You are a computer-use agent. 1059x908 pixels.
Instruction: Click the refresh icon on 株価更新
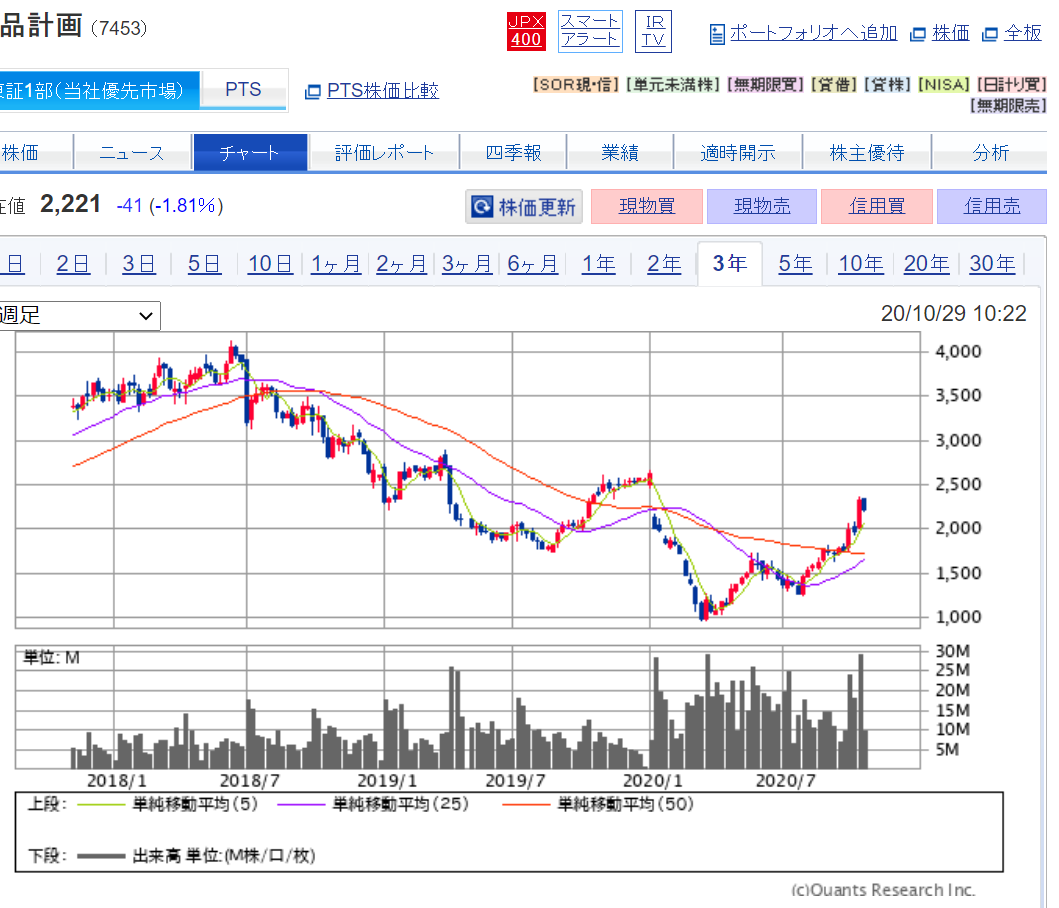(x=482, y=206)
